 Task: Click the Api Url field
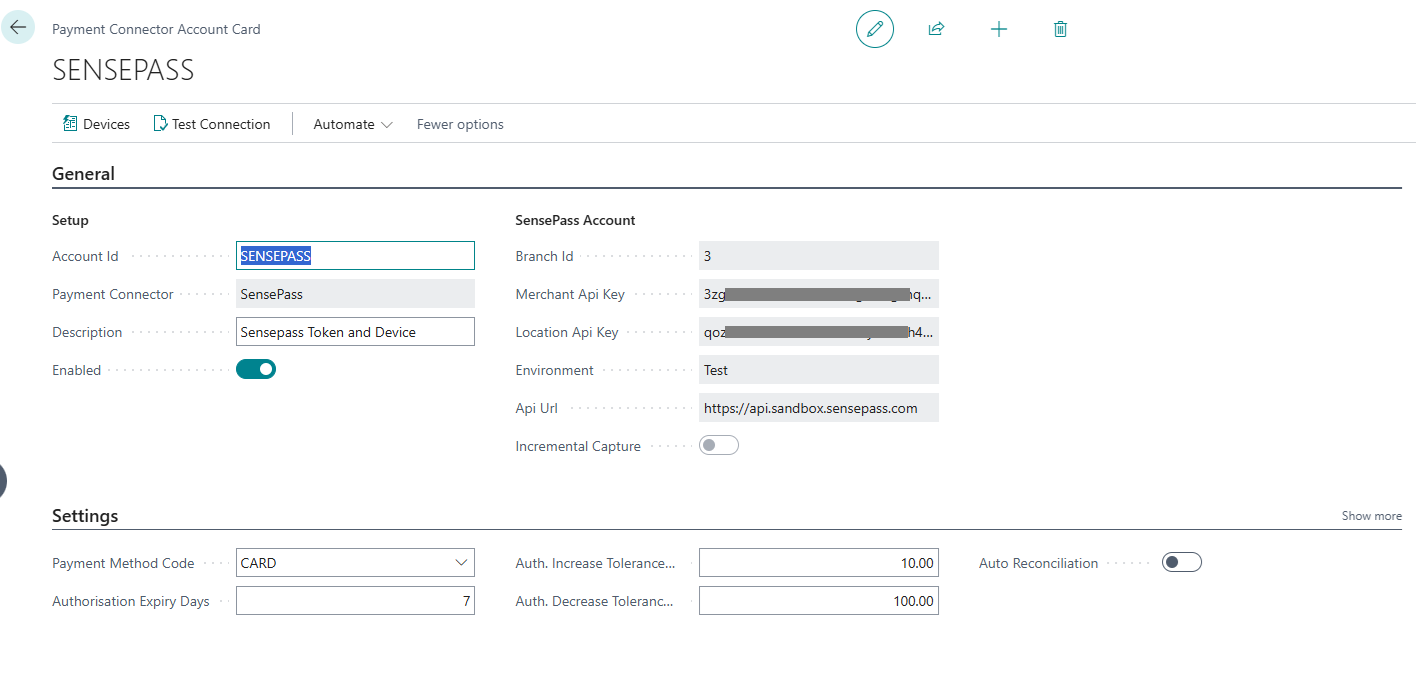coord(818,408)
